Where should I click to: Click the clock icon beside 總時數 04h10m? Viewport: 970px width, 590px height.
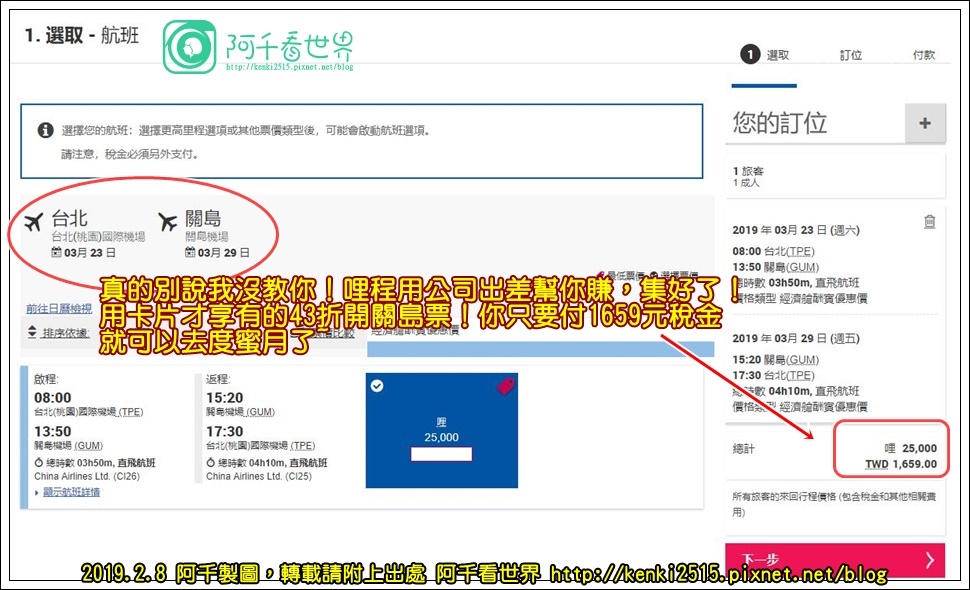tap(210, 463)
